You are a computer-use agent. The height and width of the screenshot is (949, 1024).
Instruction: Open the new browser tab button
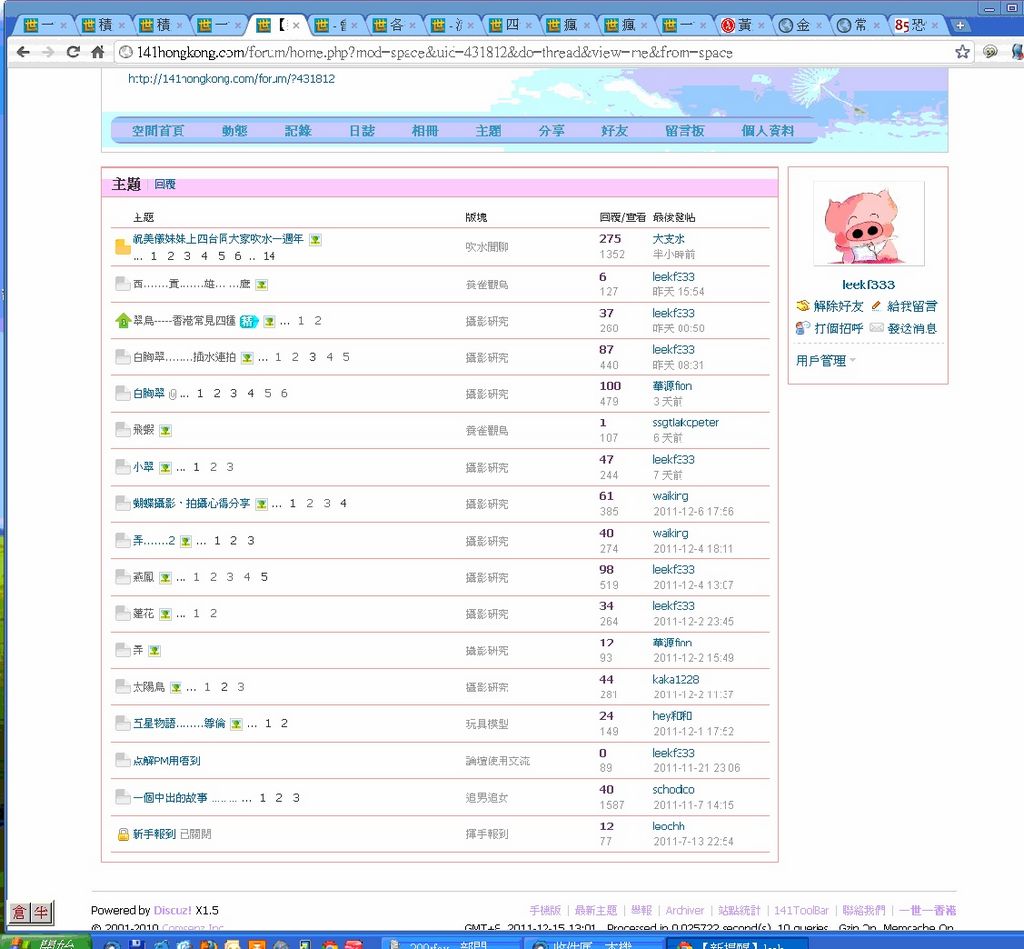point(960,25)
